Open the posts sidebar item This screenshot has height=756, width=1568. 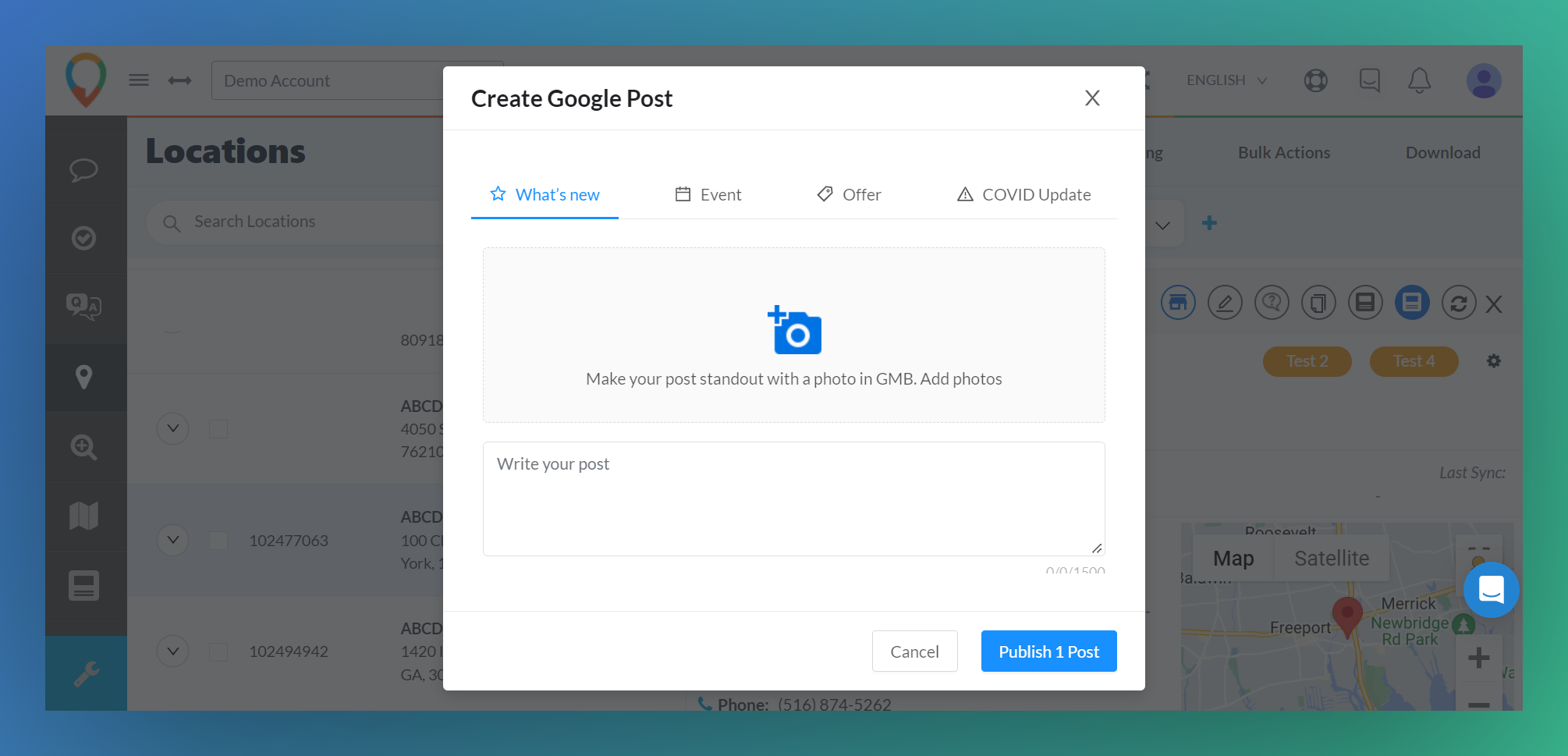pyautogui.click(x=84, y=586)
